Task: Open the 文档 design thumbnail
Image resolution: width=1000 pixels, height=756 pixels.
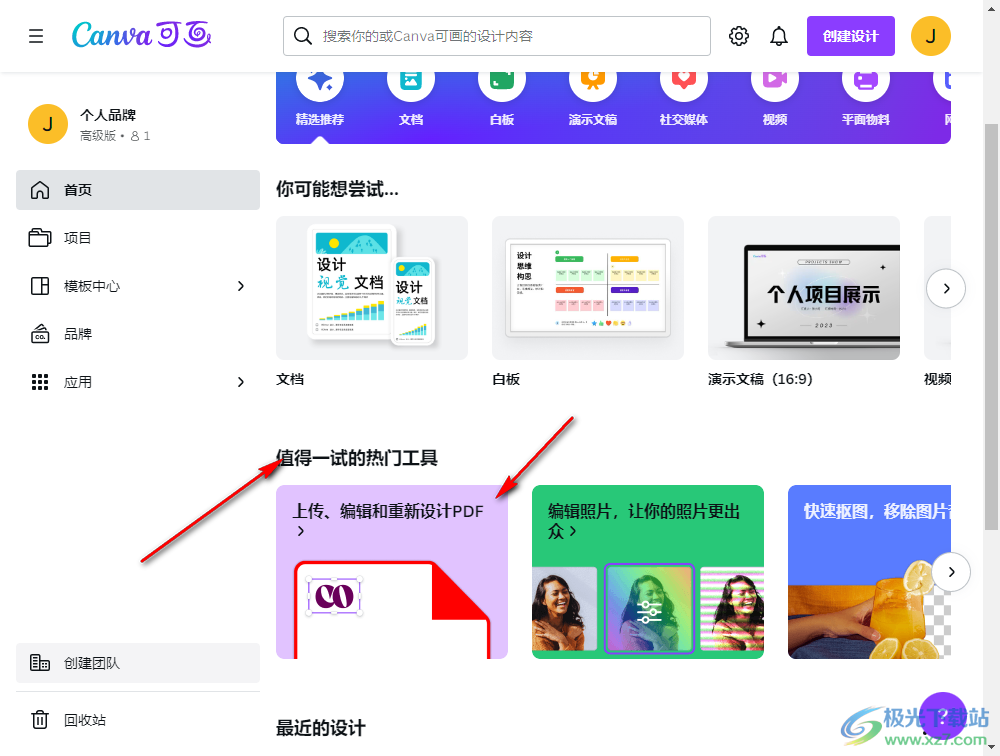Action: 372,288
